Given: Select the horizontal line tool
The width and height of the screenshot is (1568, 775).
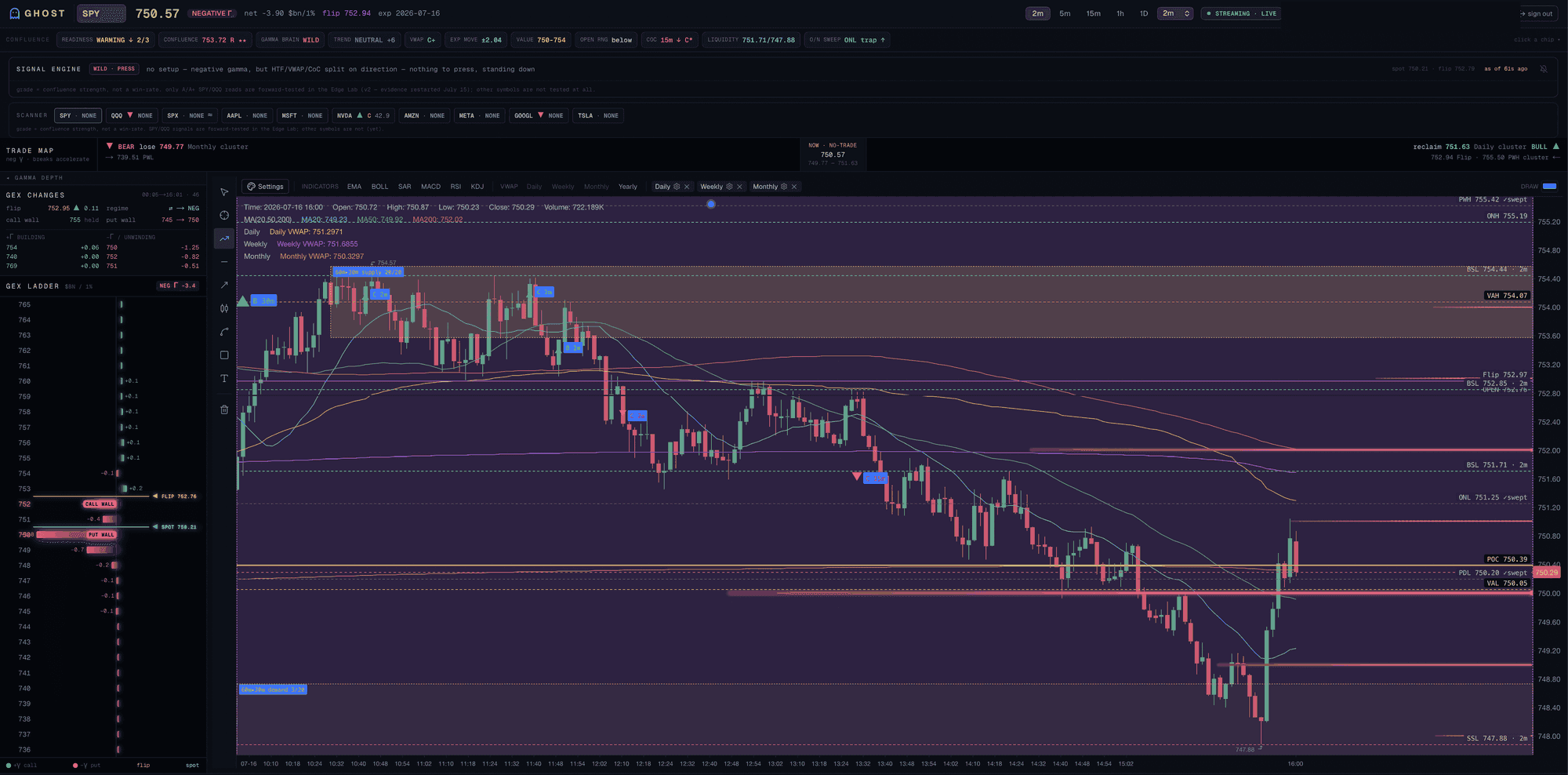Looking at the screenshot, I should tap(224, 262).
